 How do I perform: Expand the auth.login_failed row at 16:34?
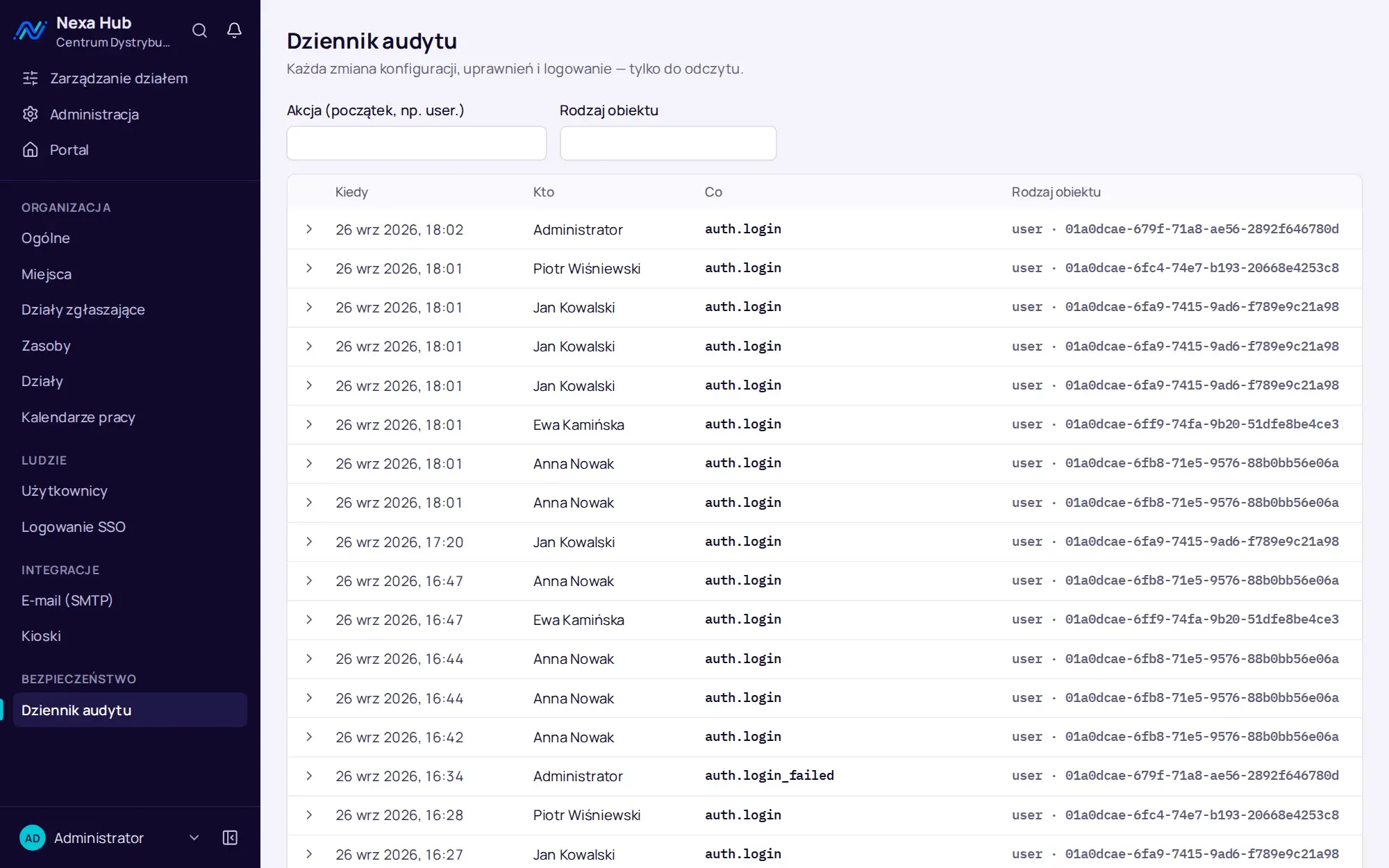point(309,776)
